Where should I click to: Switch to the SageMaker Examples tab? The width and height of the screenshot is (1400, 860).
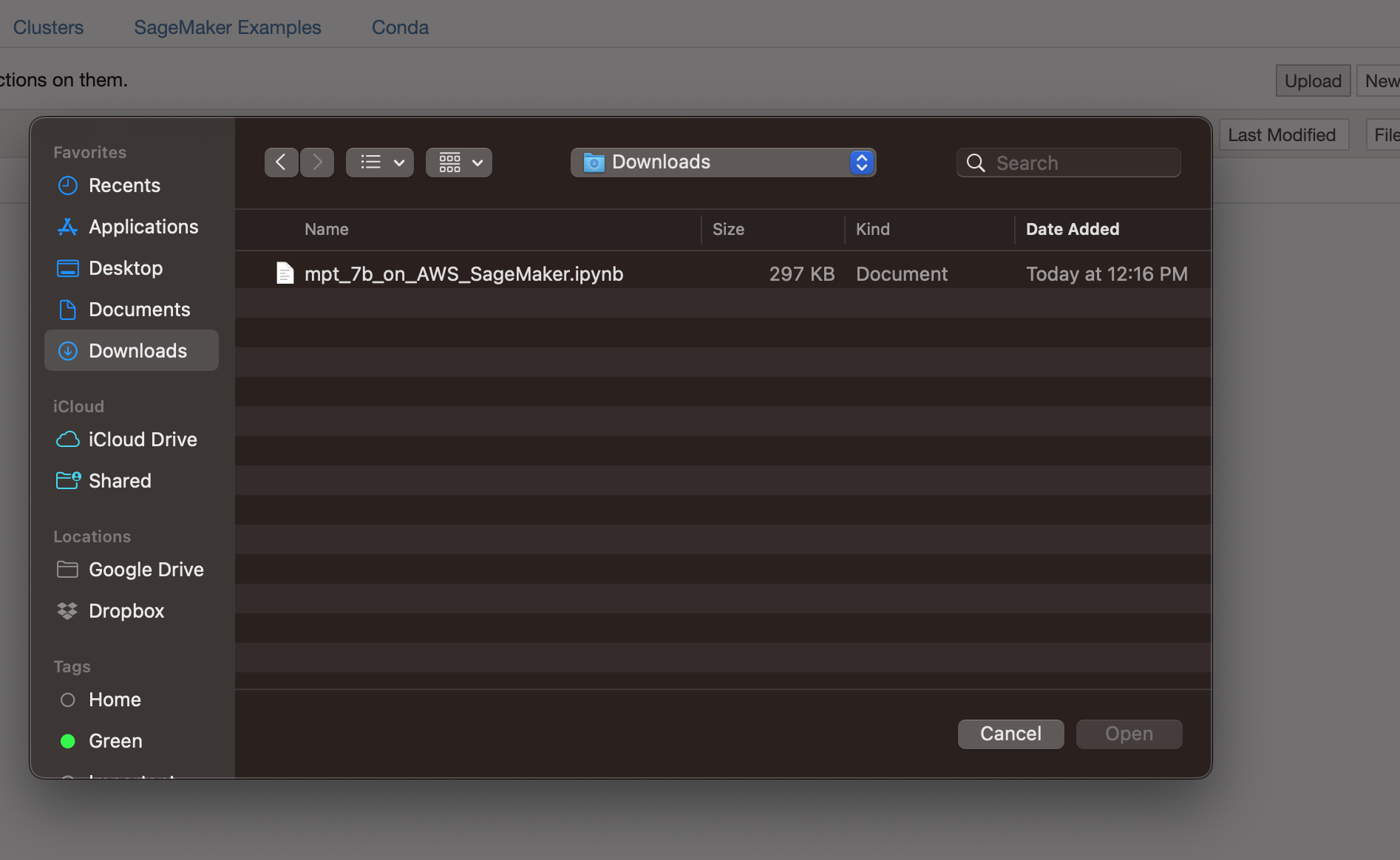227,27
